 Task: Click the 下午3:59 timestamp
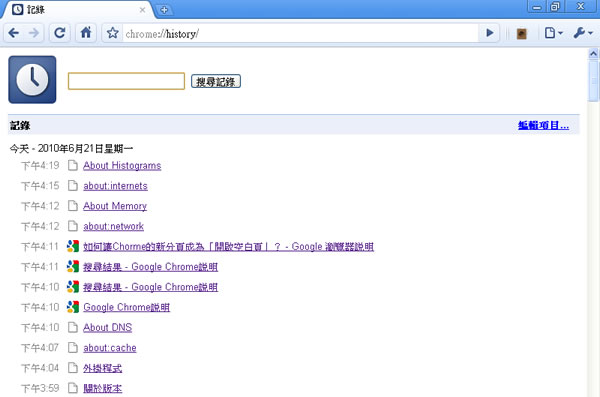[40, 389]
